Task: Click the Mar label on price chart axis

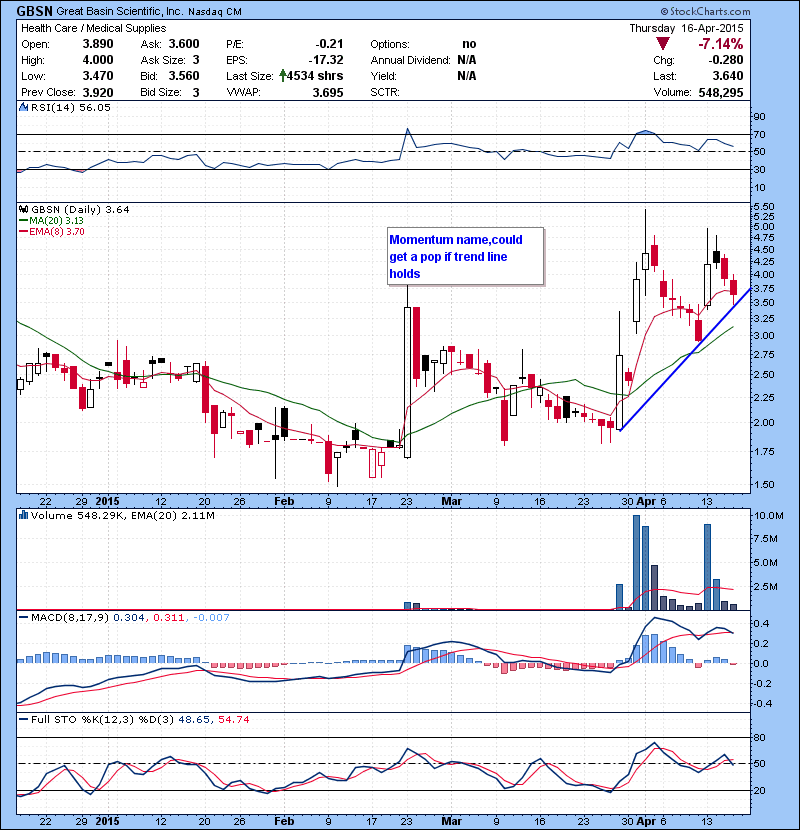Action: tap(452, 501)
